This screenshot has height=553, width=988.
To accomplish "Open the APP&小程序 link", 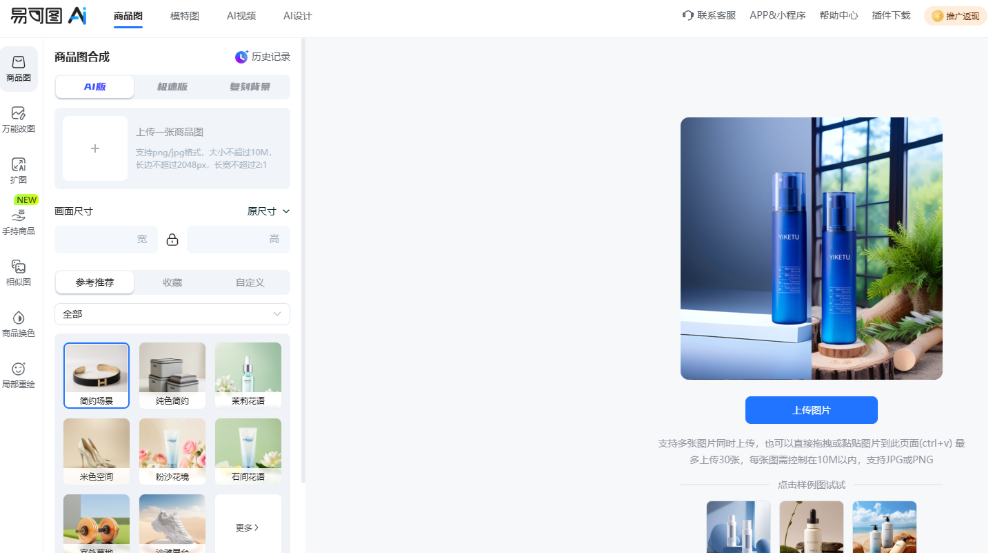I will (777, 15).
